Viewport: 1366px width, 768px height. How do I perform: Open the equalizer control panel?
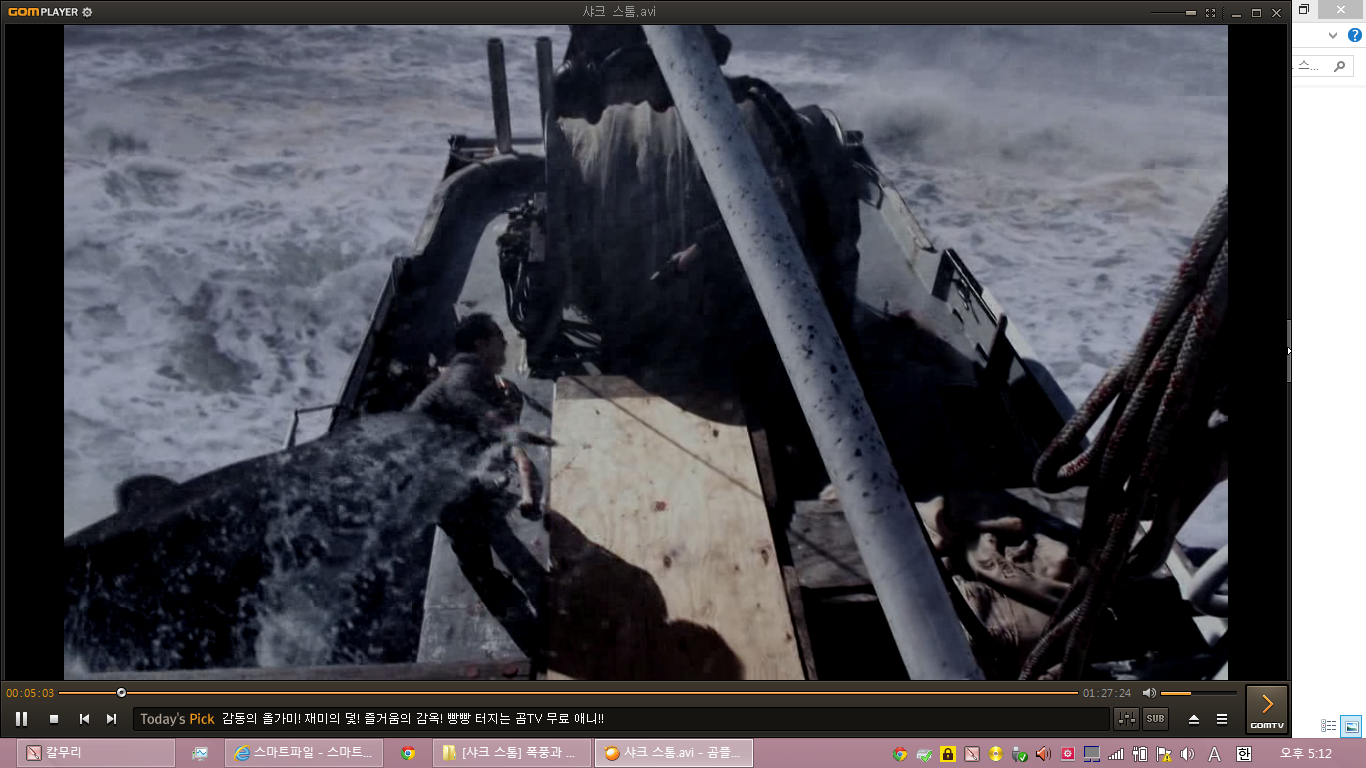click(x=1127, y=718)
